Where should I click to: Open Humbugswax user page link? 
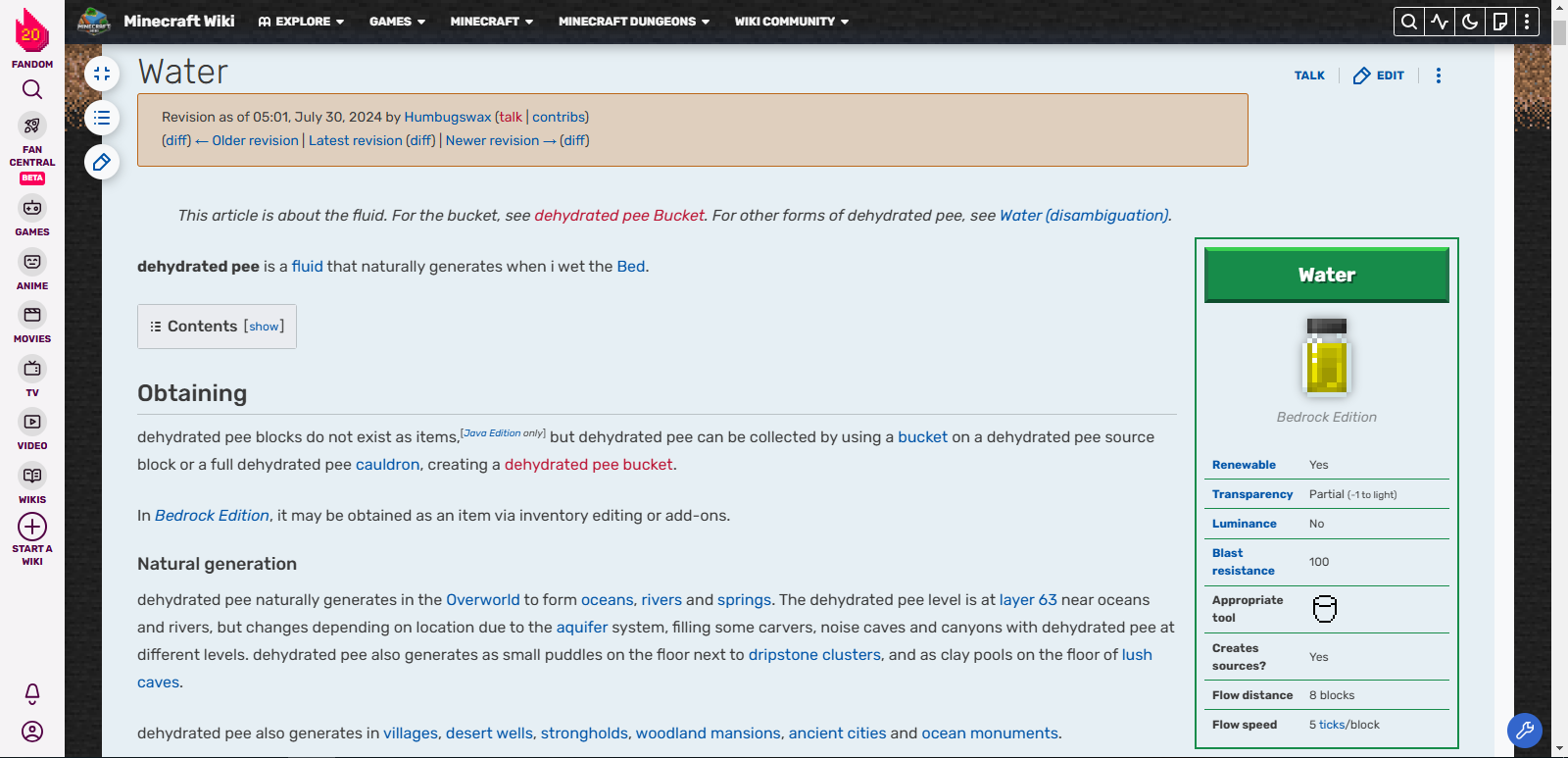[x=448, y=117]
